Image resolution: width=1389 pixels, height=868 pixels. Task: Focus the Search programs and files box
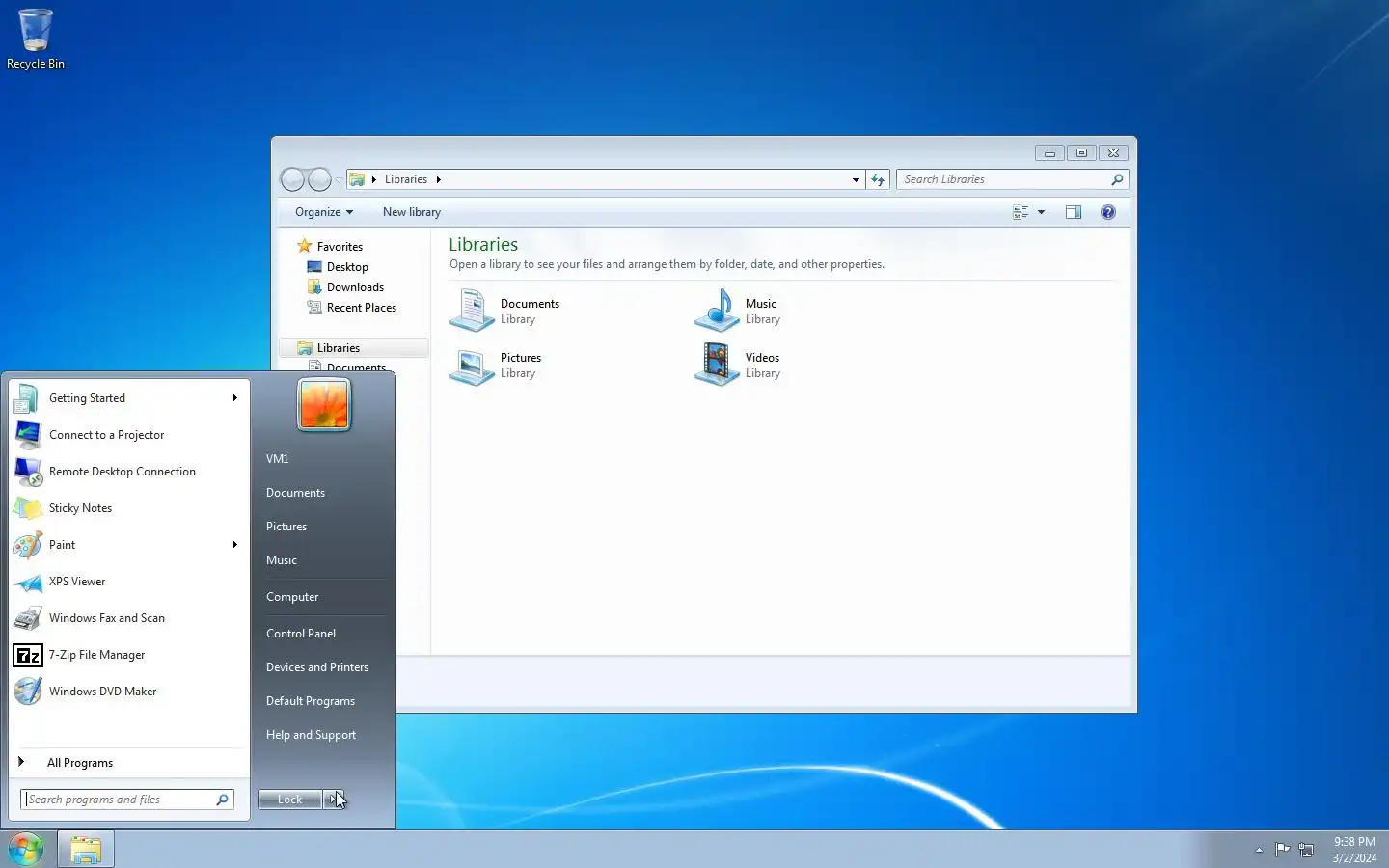(127, 800)
